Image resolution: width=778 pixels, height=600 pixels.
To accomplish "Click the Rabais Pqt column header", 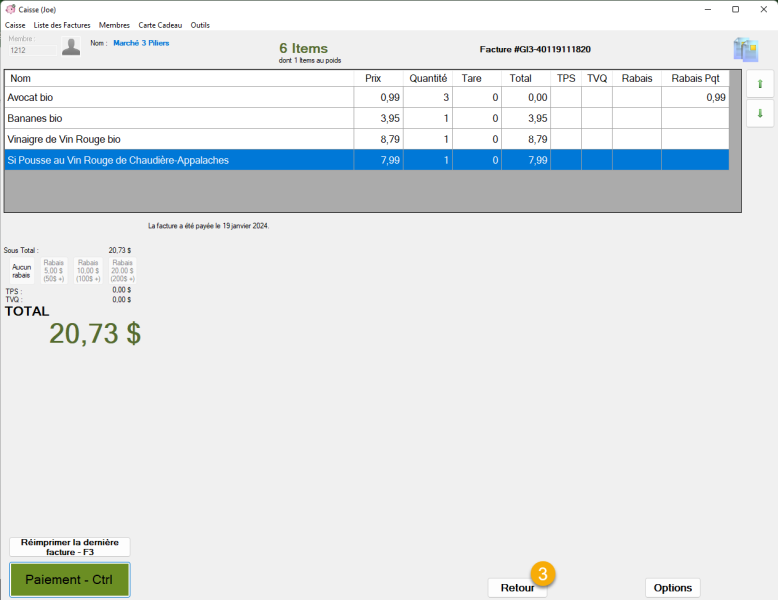I will 695,78.
